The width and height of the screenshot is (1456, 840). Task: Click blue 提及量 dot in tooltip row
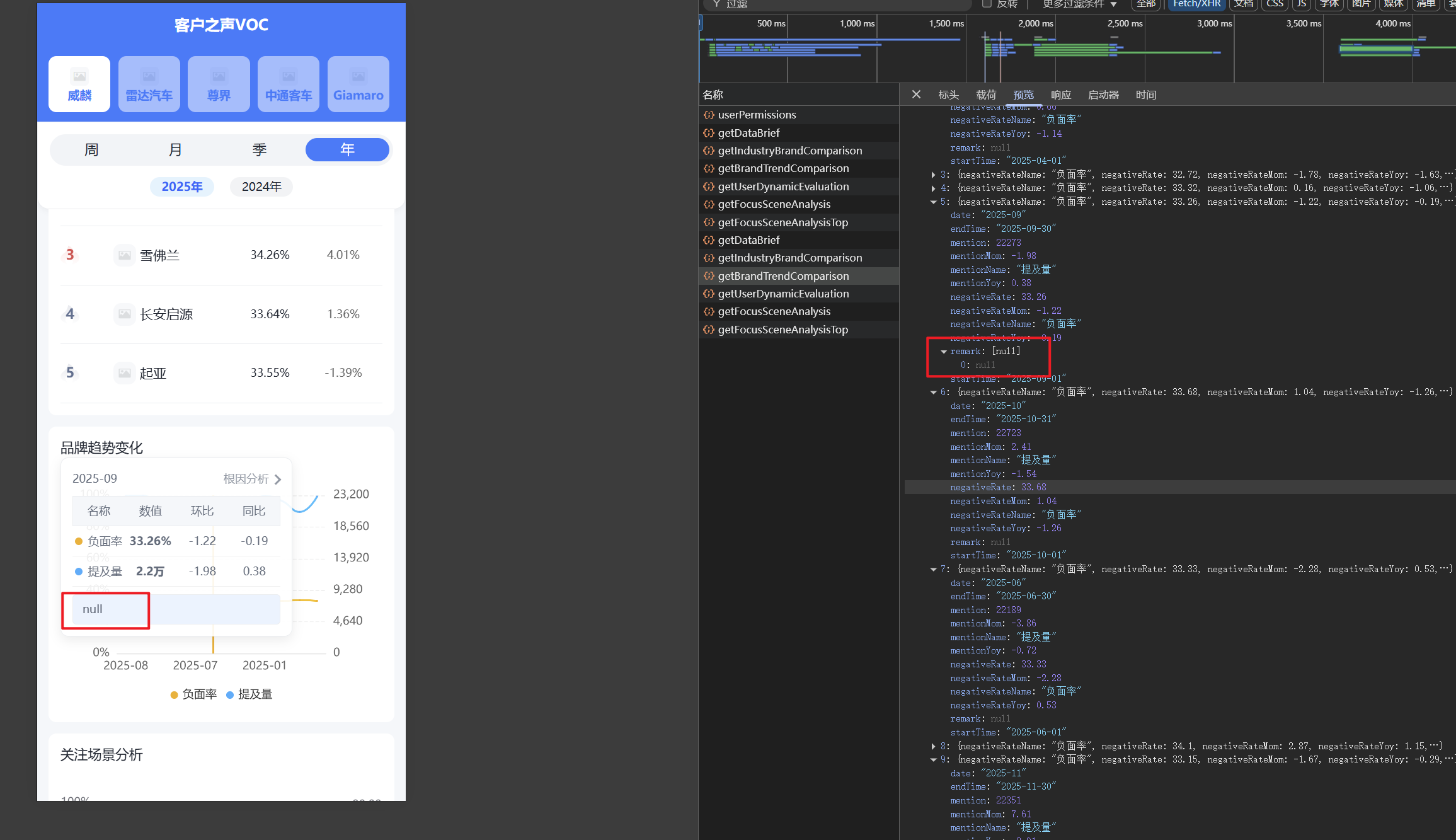(79, 572)
